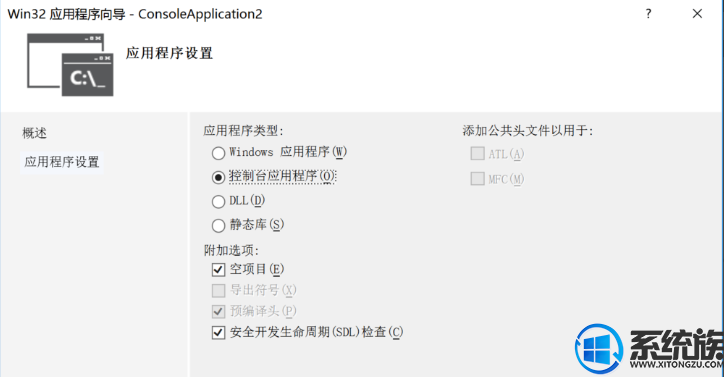Toggle the 空项目 checkbox
The image size is (724, 377).
point(218,269)
